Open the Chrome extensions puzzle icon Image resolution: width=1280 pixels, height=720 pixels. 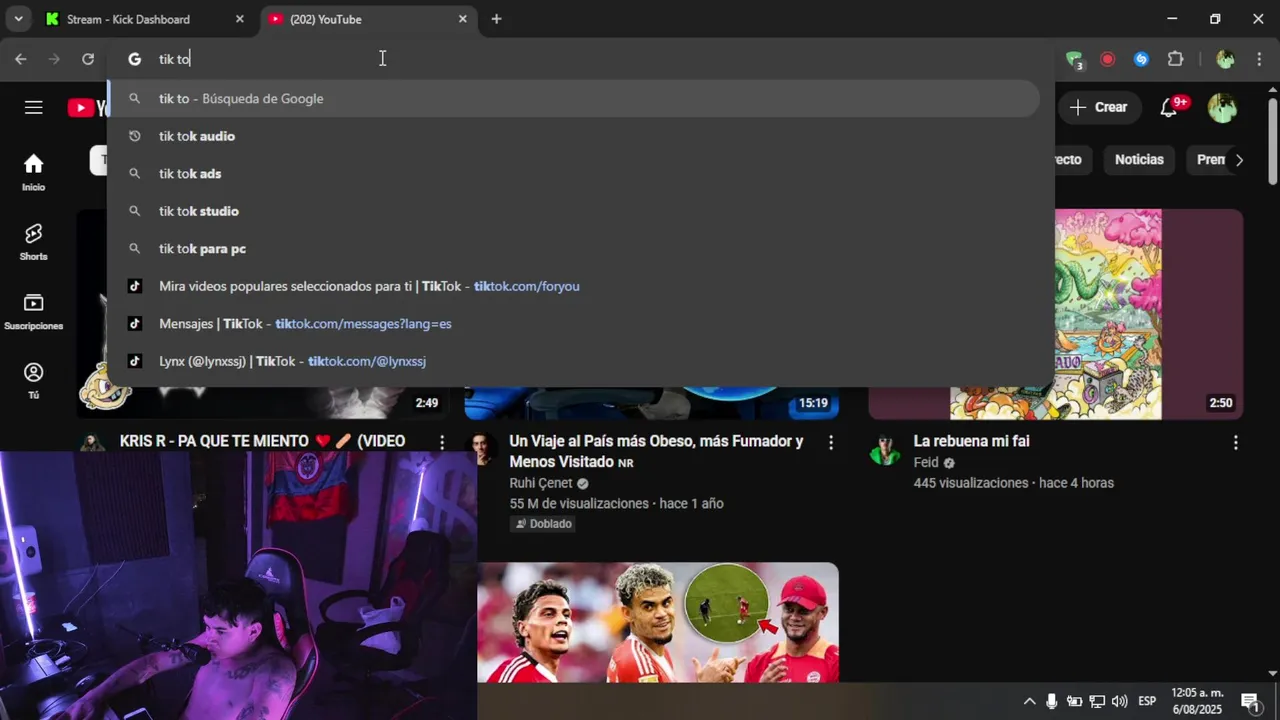1176,59
